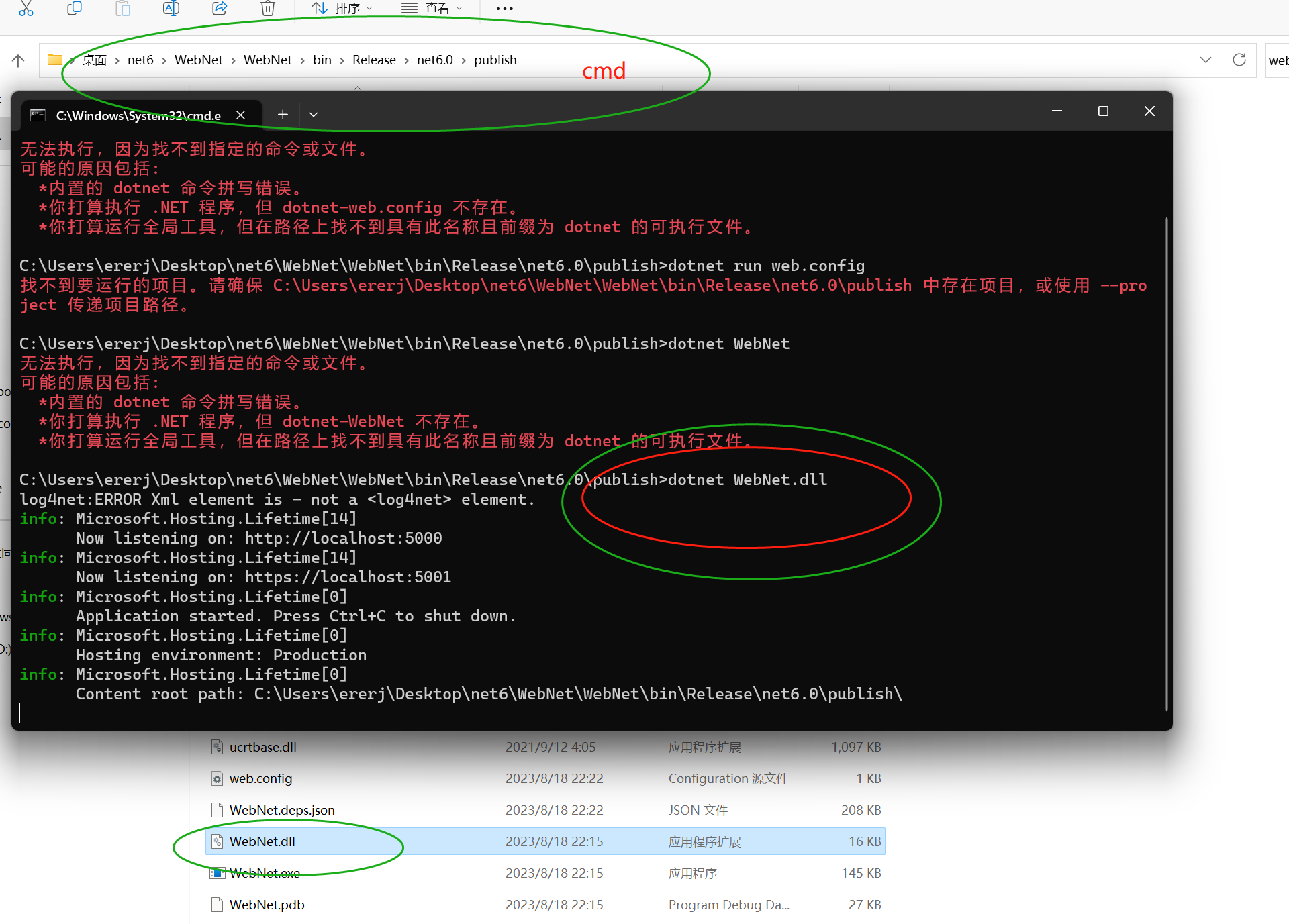1289x924 pixels.
Task: Expand the address bar history chevron
Action: tap(1206, 60)
